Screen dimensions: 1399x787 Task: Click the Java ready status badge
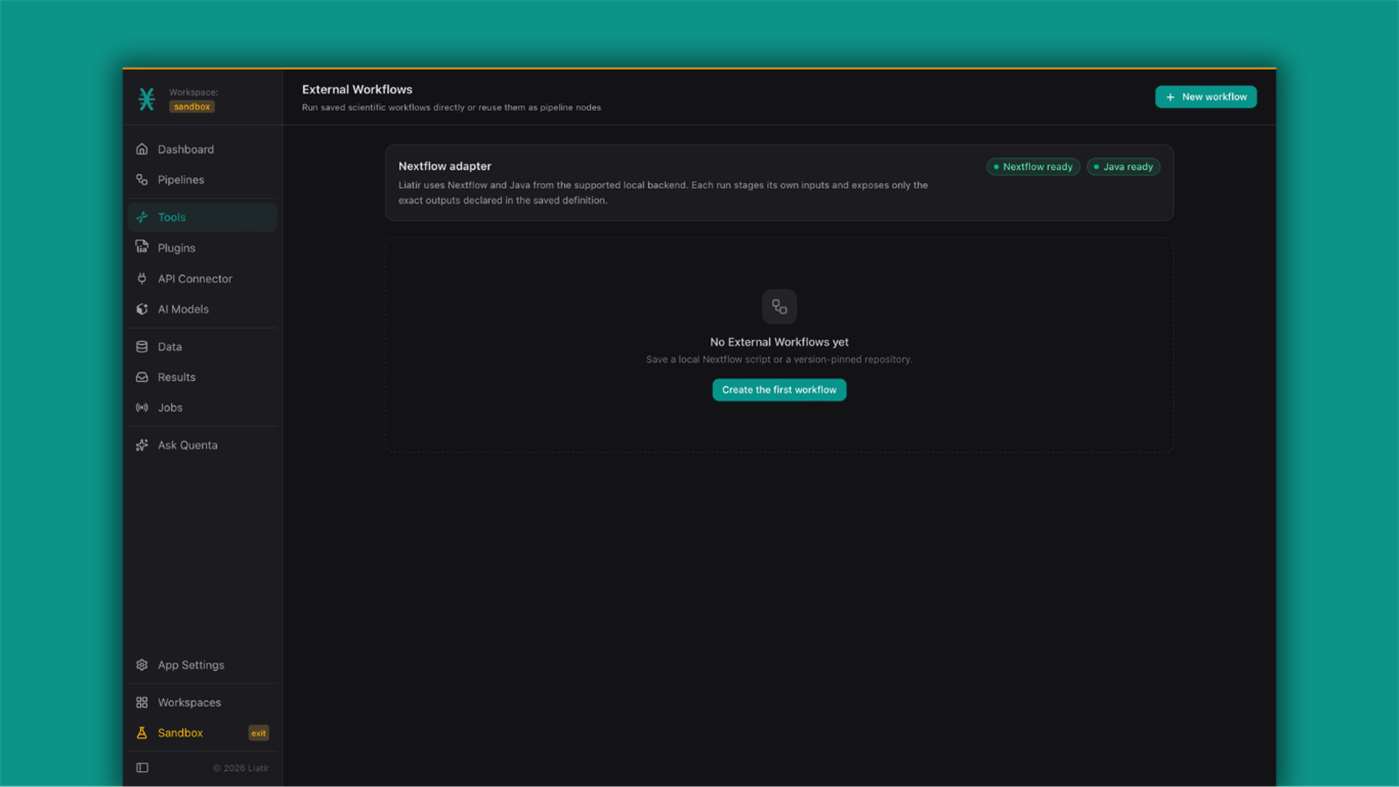(x=1124, y=167)
